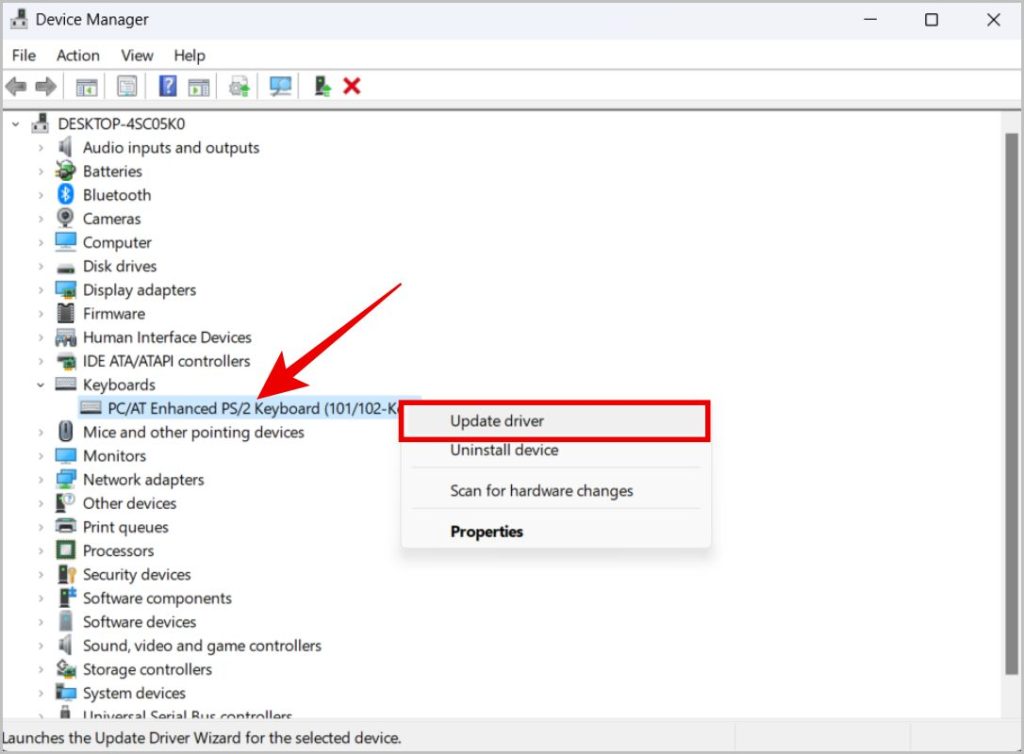Click the Processors category icon

(x=65, y=550)
